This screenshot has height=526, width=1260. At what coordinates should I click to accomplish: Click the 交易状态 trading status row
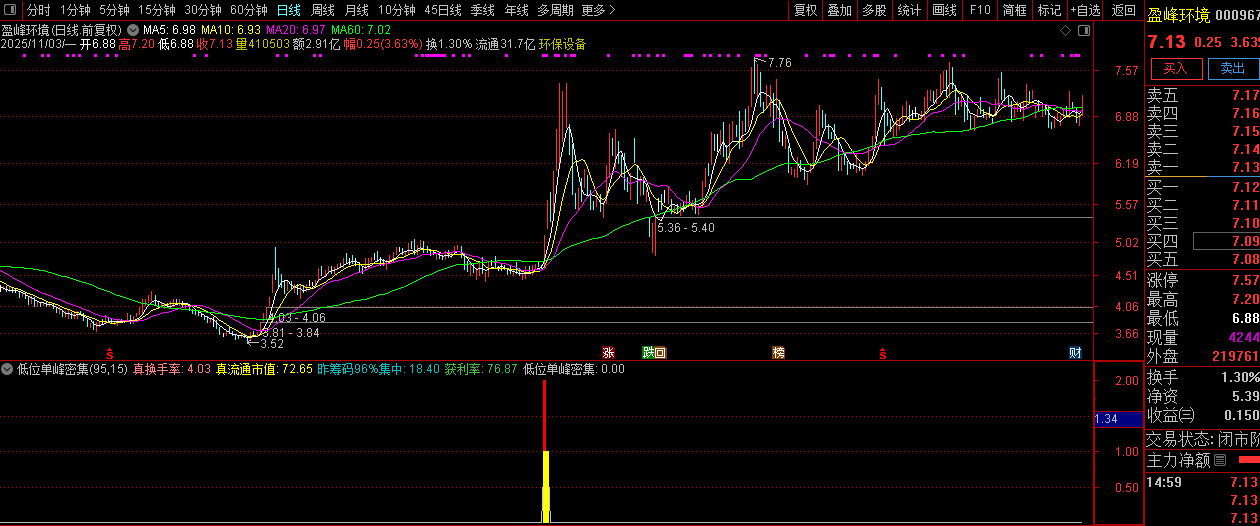(1202, 439)
